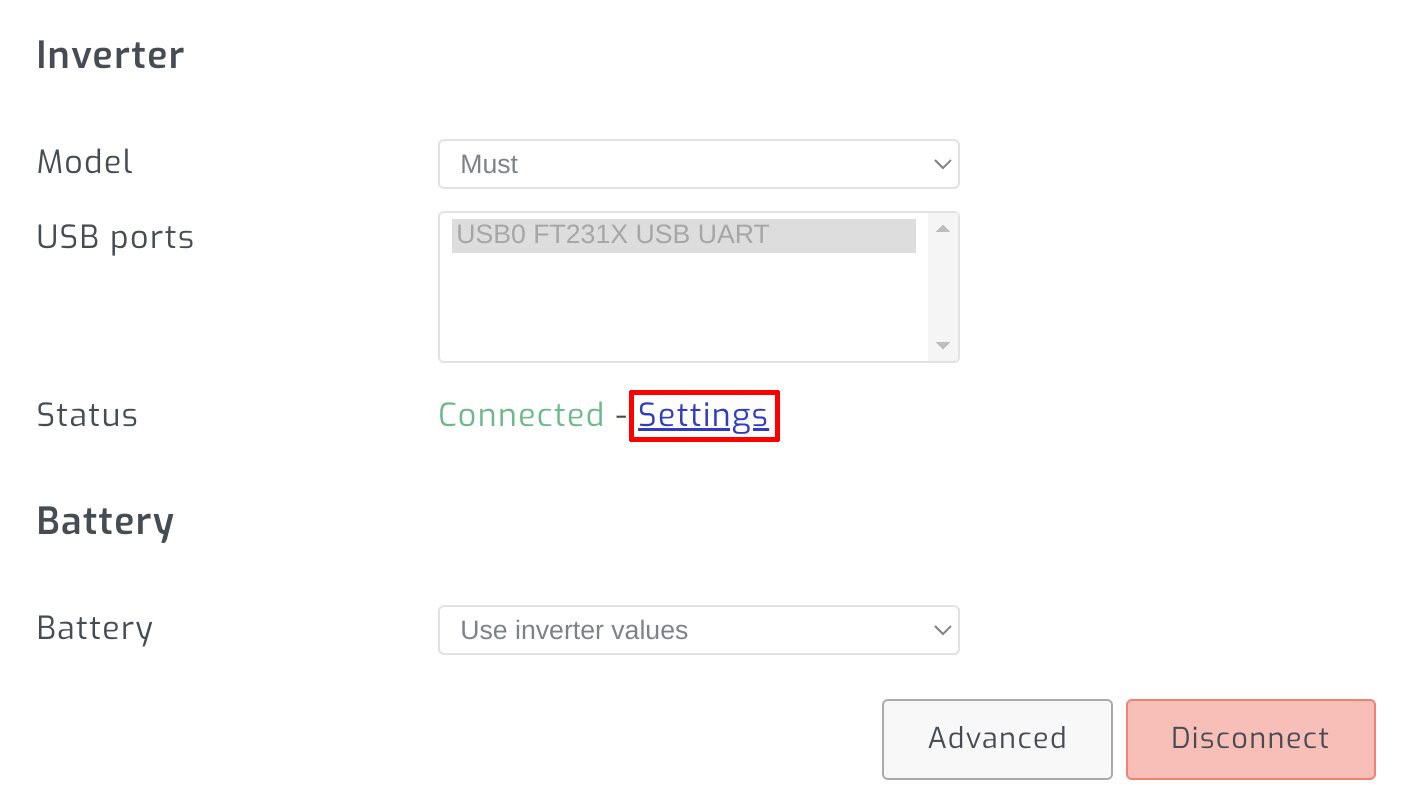Click the Model label
The image size is (1408, 808).
point(85,162)
